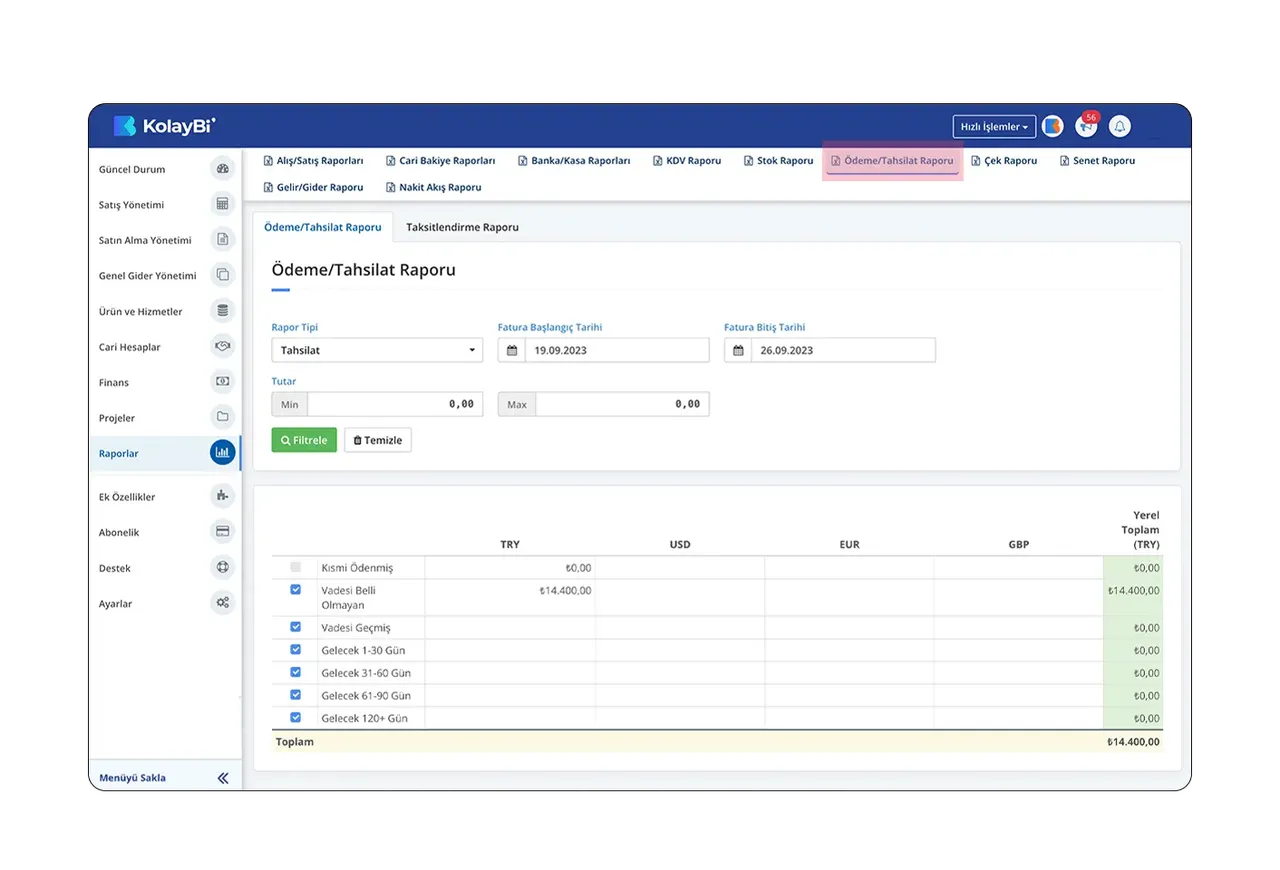Screen dimensions: 1280x870
Task: Toggle the Kısmi Ödenmiş checkbox
Action: click(295, 567)
